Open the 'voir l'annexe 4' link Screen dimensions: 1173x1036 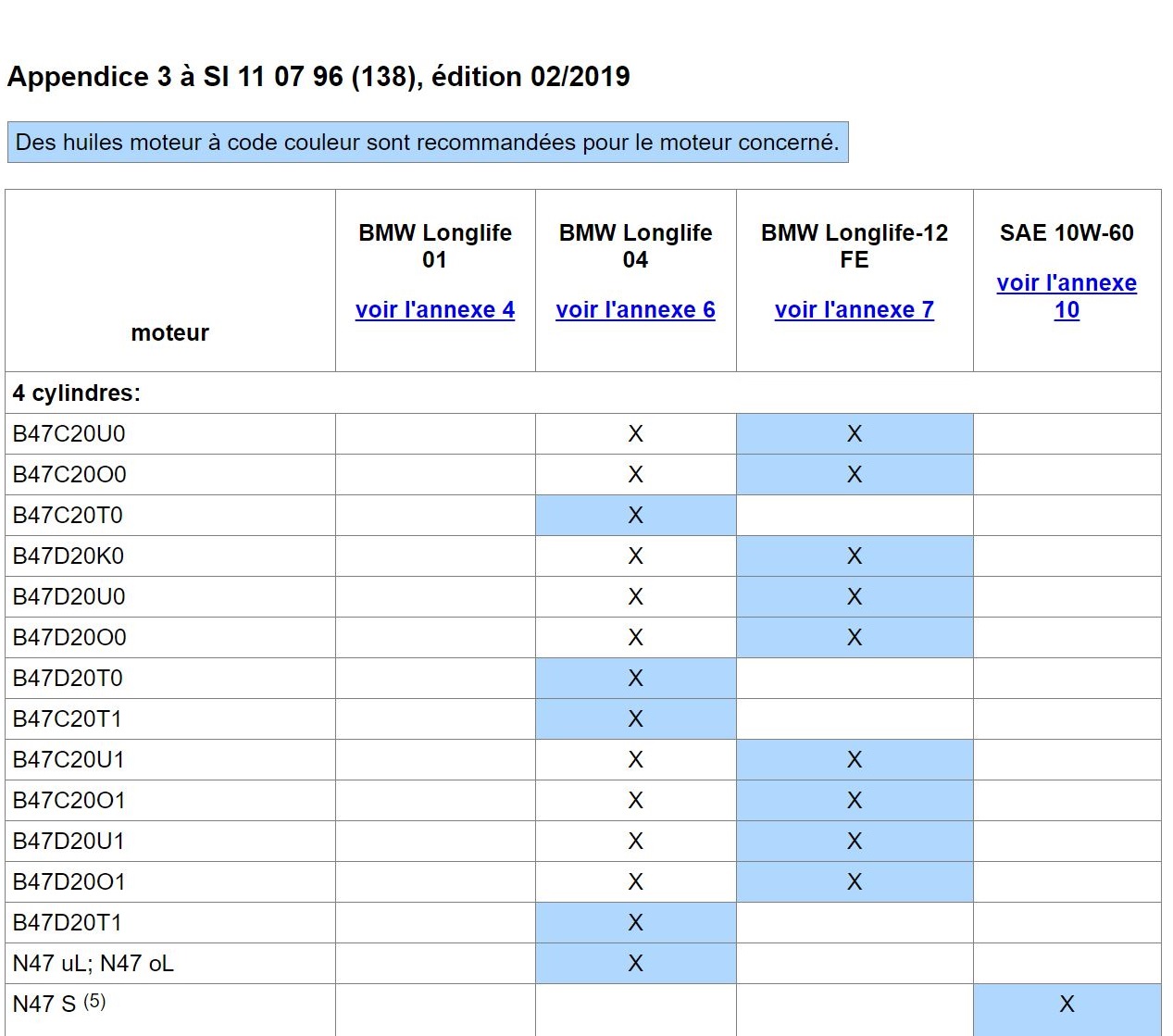(434, 310)
